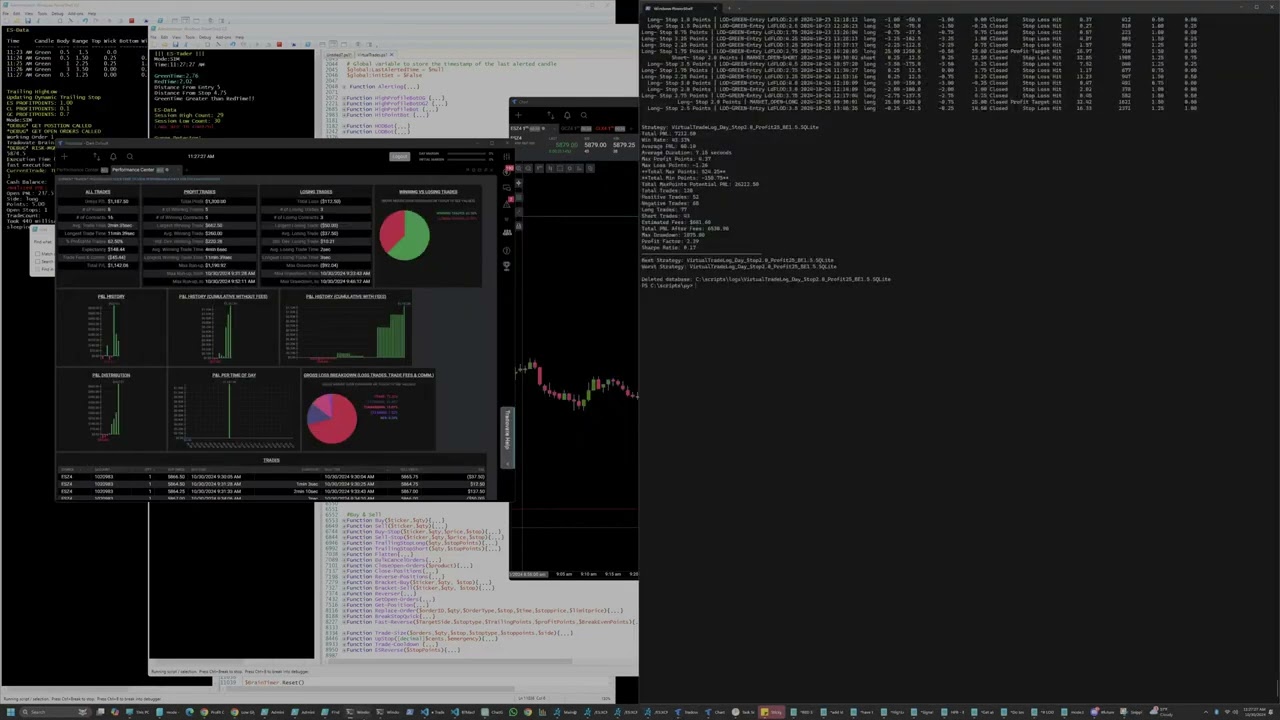The width and height of the screenshot is (1280, 720).
Task: Open the Snippi taskbar item
Action: [x=1131, y=712]
